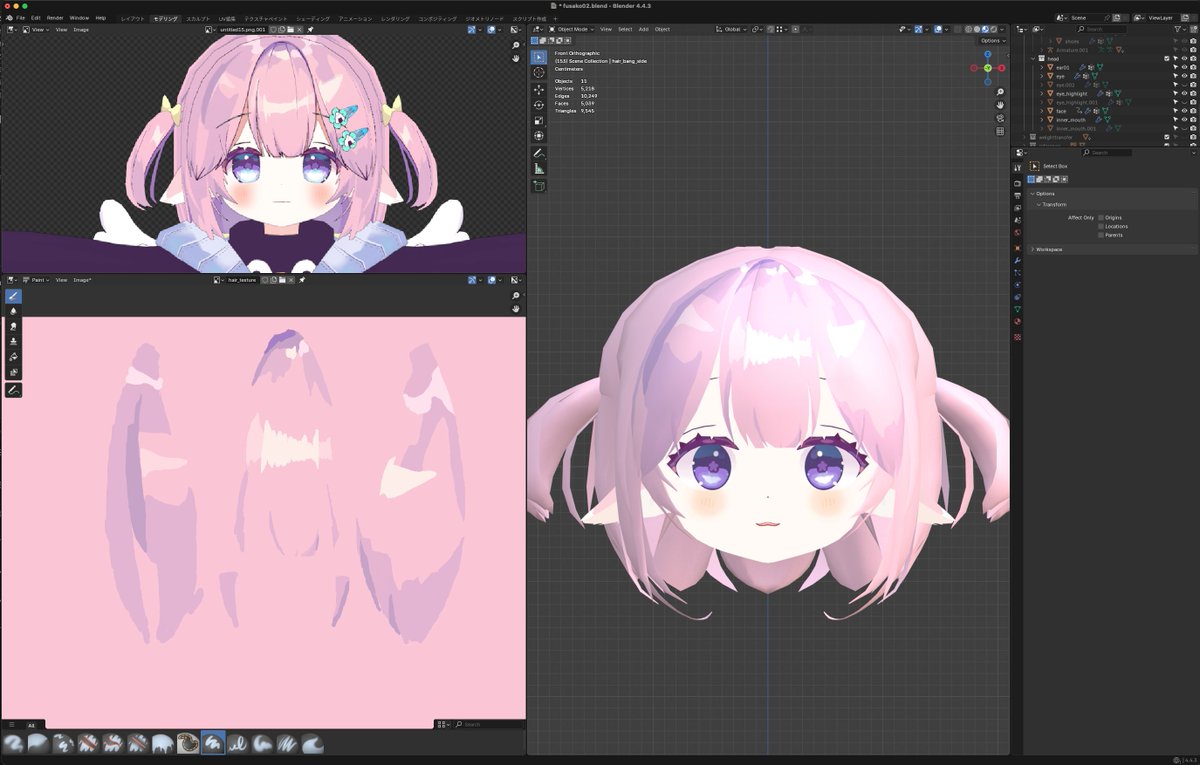Switch to the スカルプト workspace tab
Image resolution: width=1200 pixels, height=765 pixels.
[197, 18]
